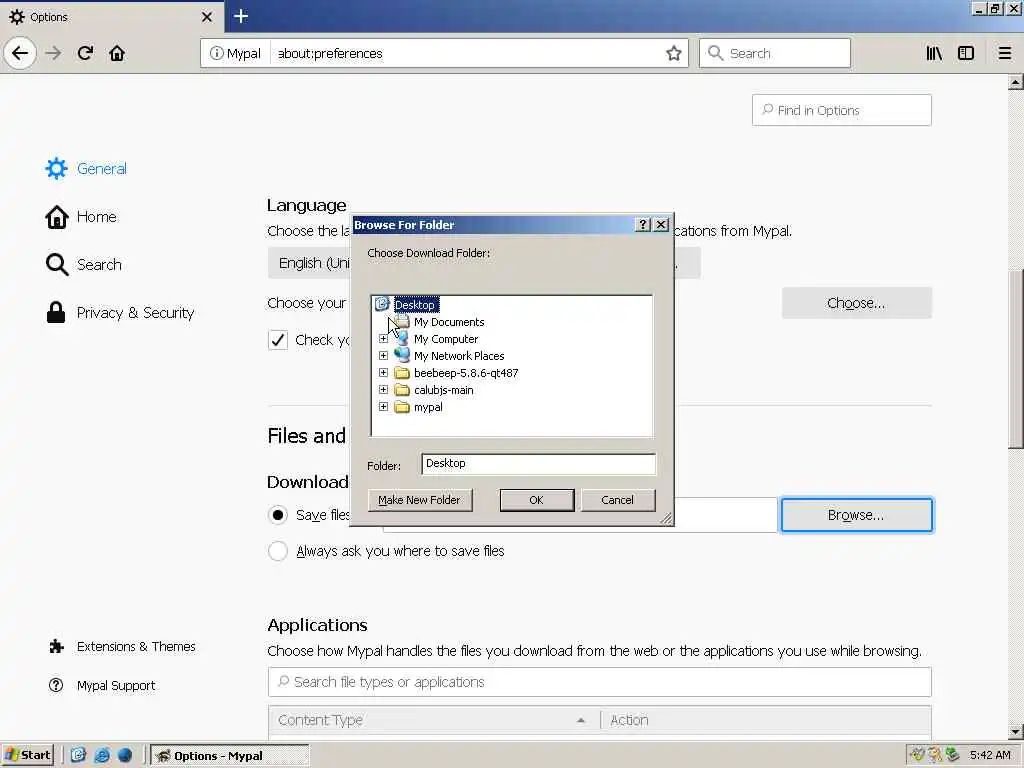Click the mypal folder icon
The height and width of the screenshot is (768, 1024).
click(402, 407)
